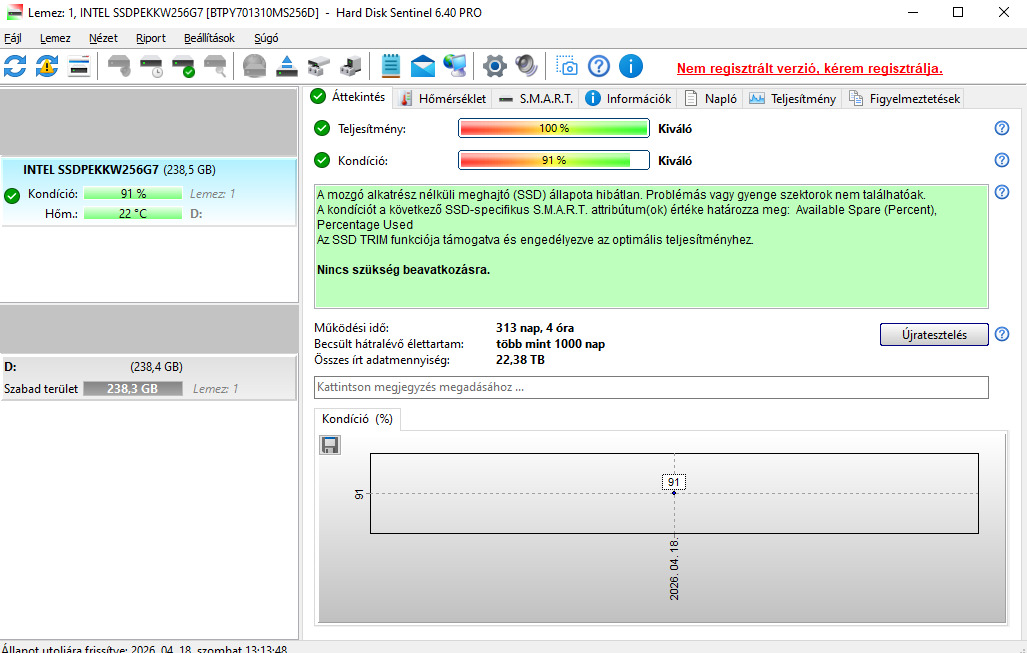Click the 91 data point on the graph
Image resolution: width=1027 pixels, height=653 pixels.
(x=674, y=493)
